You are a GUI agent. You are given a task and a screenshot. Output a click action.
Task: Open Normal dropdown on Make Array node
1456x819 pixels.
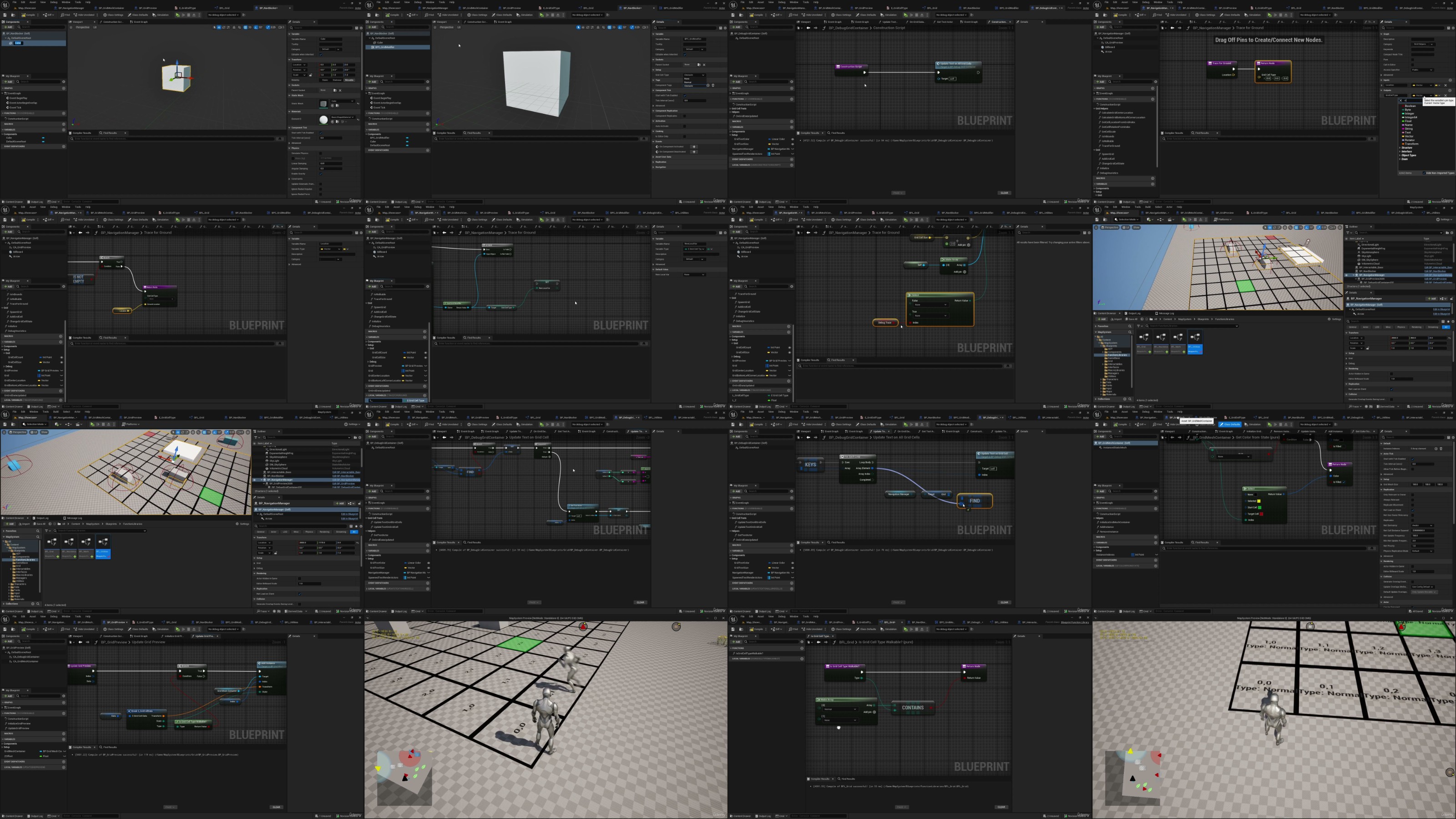840,709
